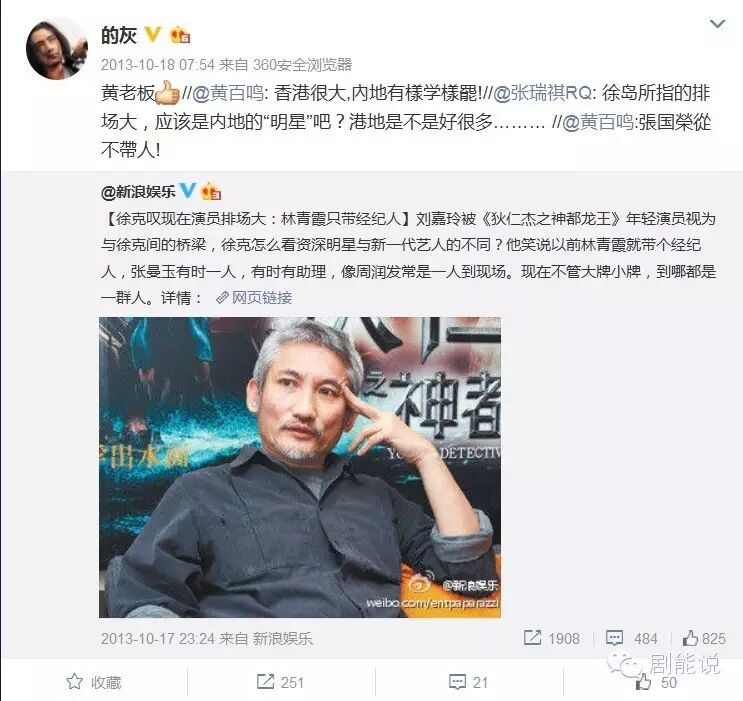Enlarge the Tsui Hark interview photo
Image resolution: width=743 pixels, height=701 pixels.
click(x=300, y=467)
